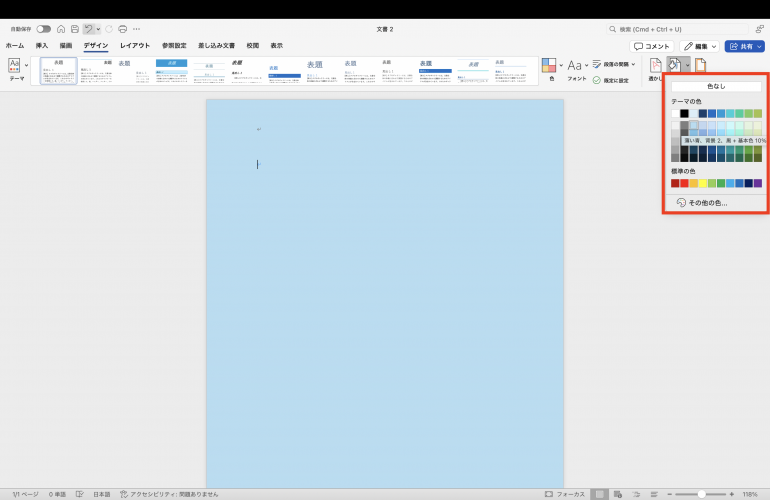The image size is (770, 500).
Task: Switch to the ホーム tab
Action: pyautogui.click(x=15, y=46)
